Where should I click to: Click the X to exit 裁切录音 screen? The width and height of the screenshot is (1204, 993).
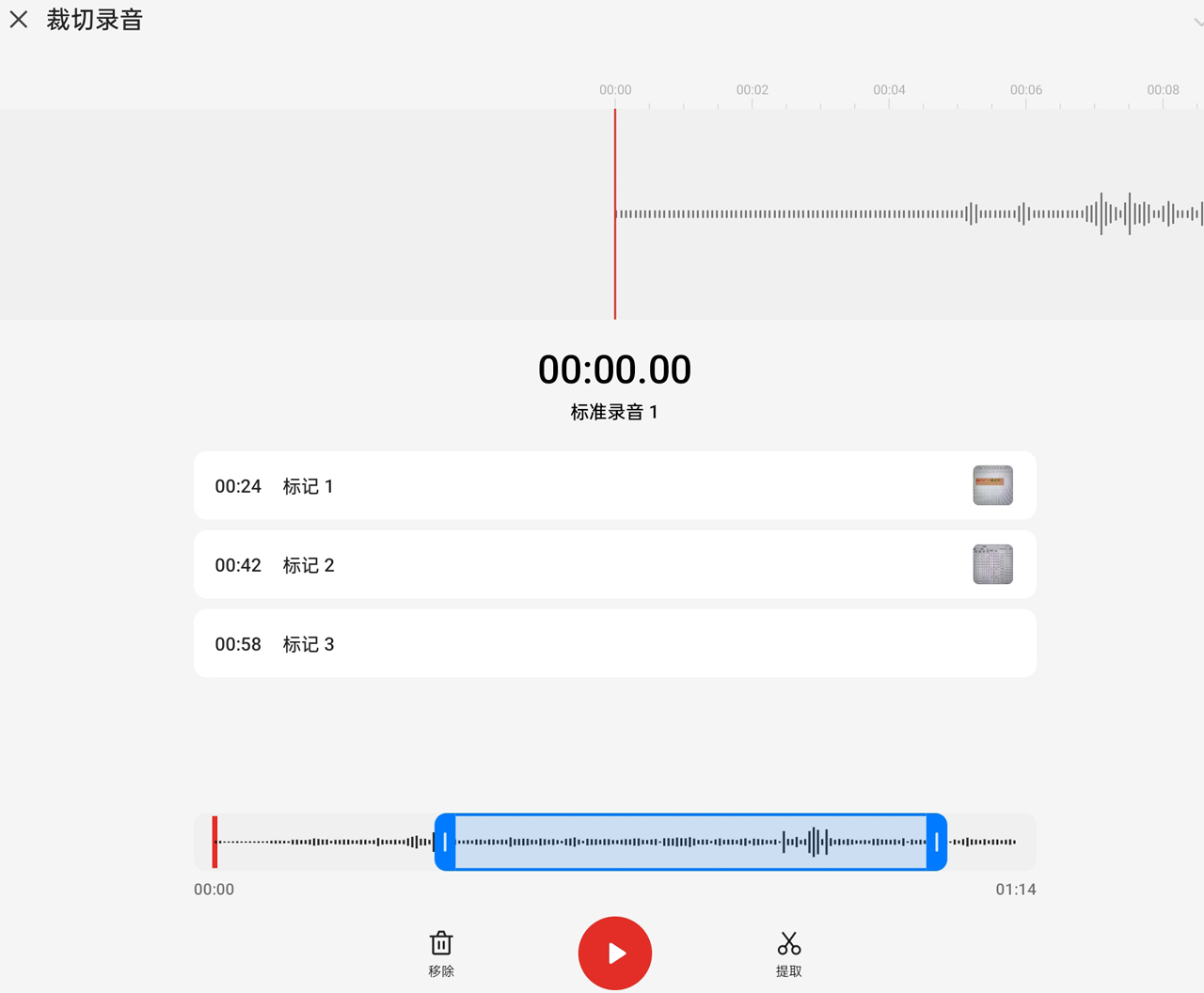[x=19, y=19]
